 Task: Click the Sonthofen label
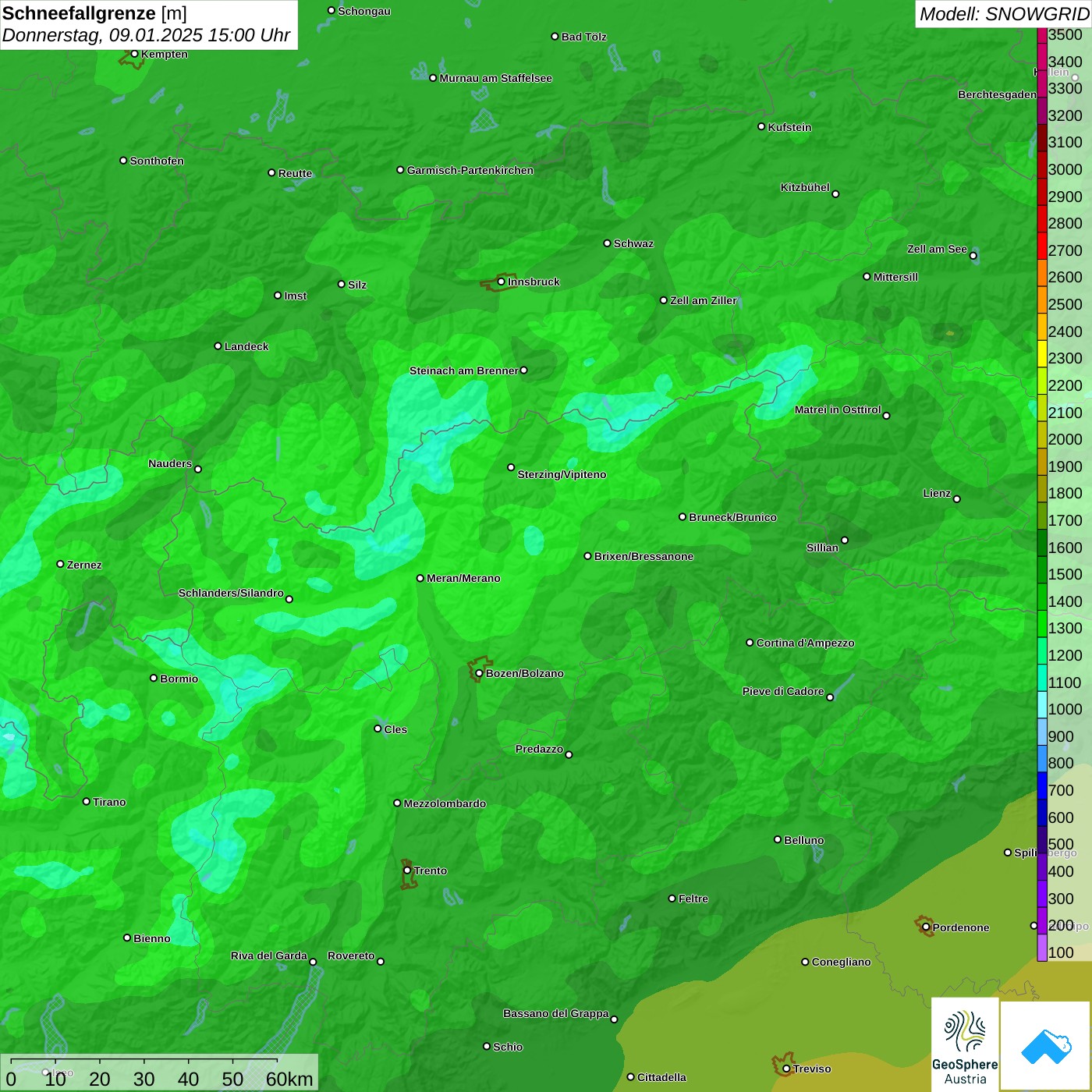tap(157, 161)
